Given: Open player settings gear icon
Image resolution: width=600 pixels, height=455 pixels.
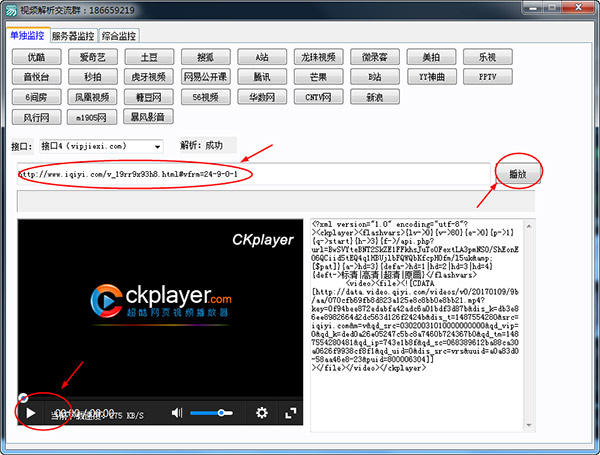Looking at the screenshot, I should tap(262, 413).
